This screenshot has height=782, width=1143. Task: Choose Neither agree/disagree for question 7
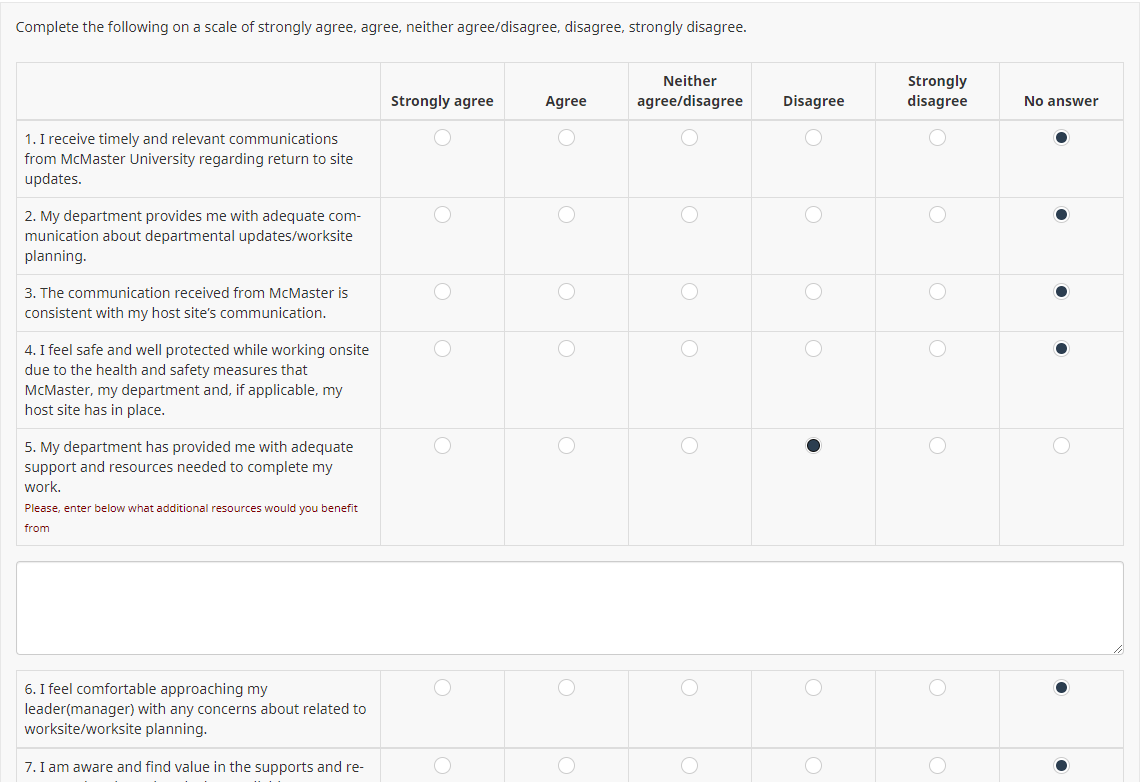(x=690, y=766)
